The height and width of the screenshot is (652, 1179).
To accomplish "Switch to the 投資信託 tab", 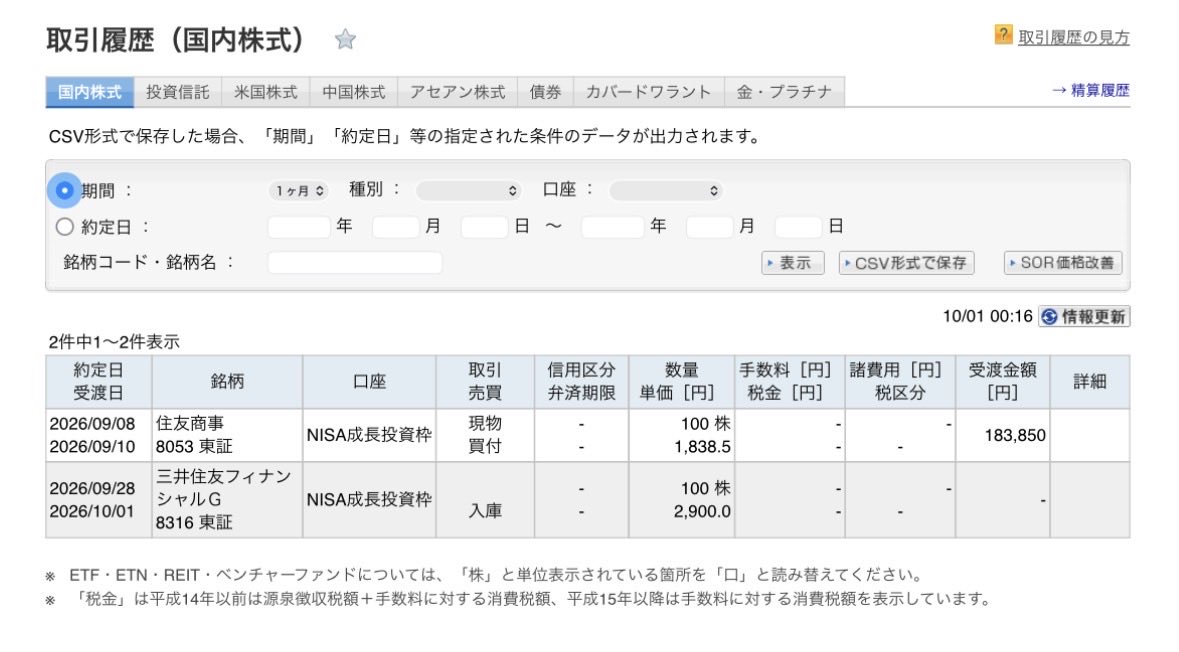I will (x=177, y=92).
